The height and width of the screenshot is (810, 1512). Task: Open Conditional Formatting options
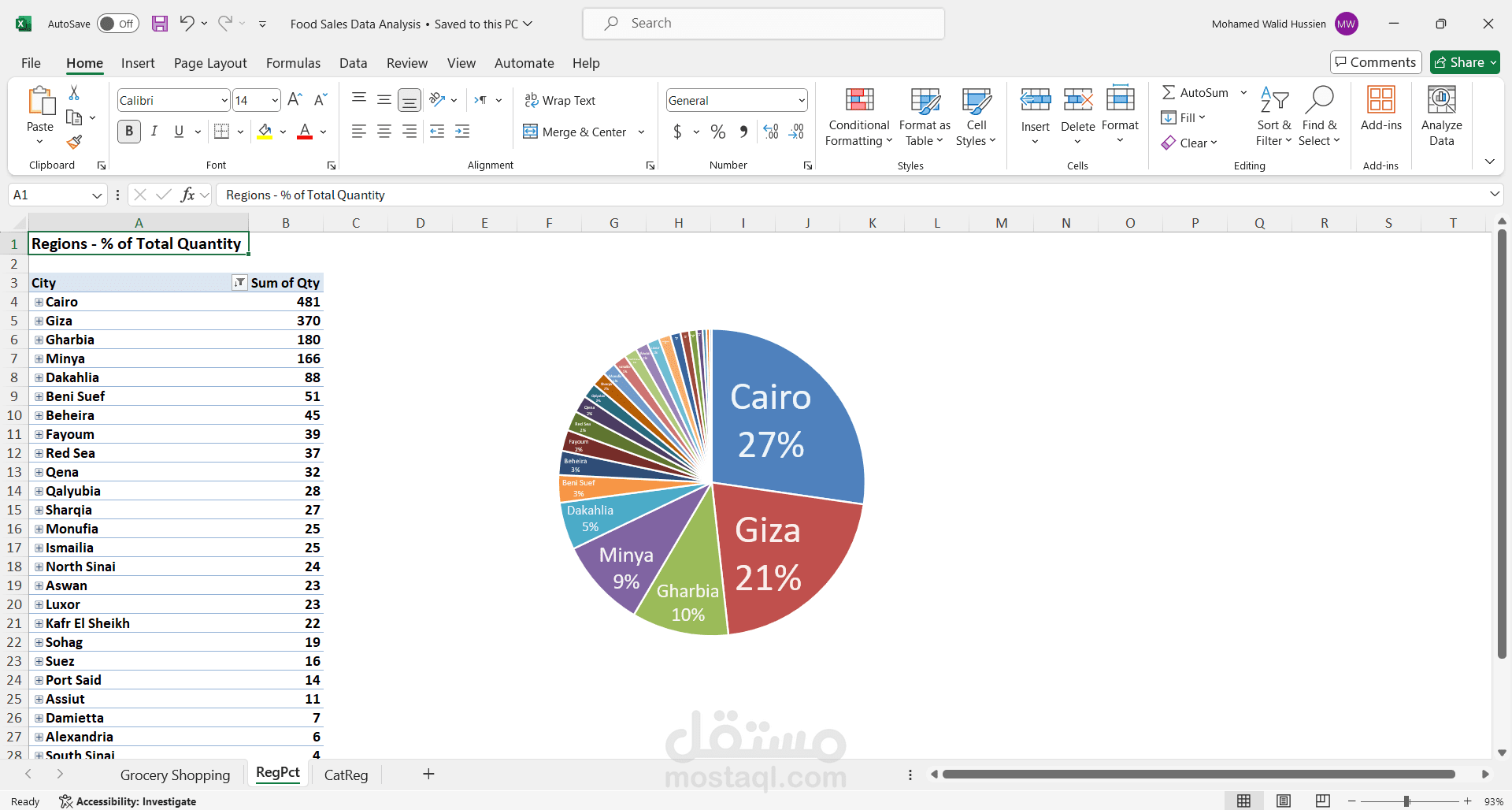[x=858, y=116]
